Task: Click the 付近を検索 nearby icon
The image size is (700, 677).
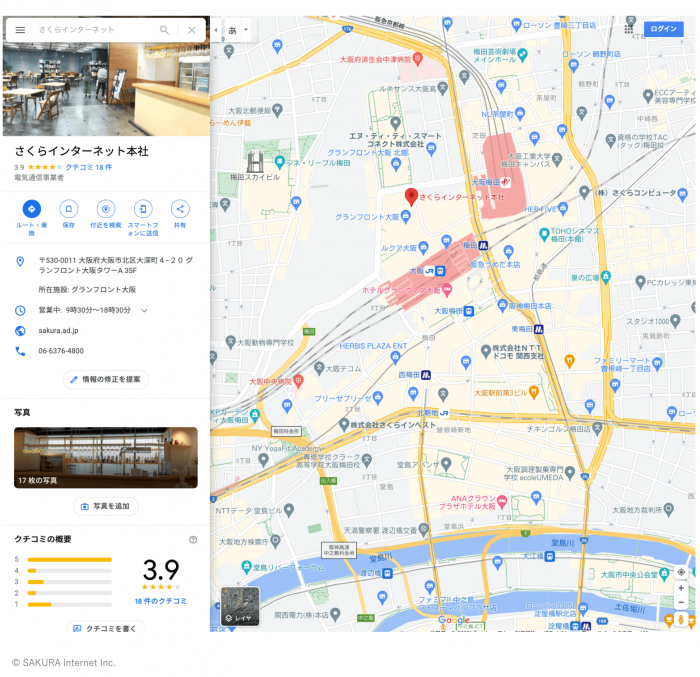Action: click(106, 209)
